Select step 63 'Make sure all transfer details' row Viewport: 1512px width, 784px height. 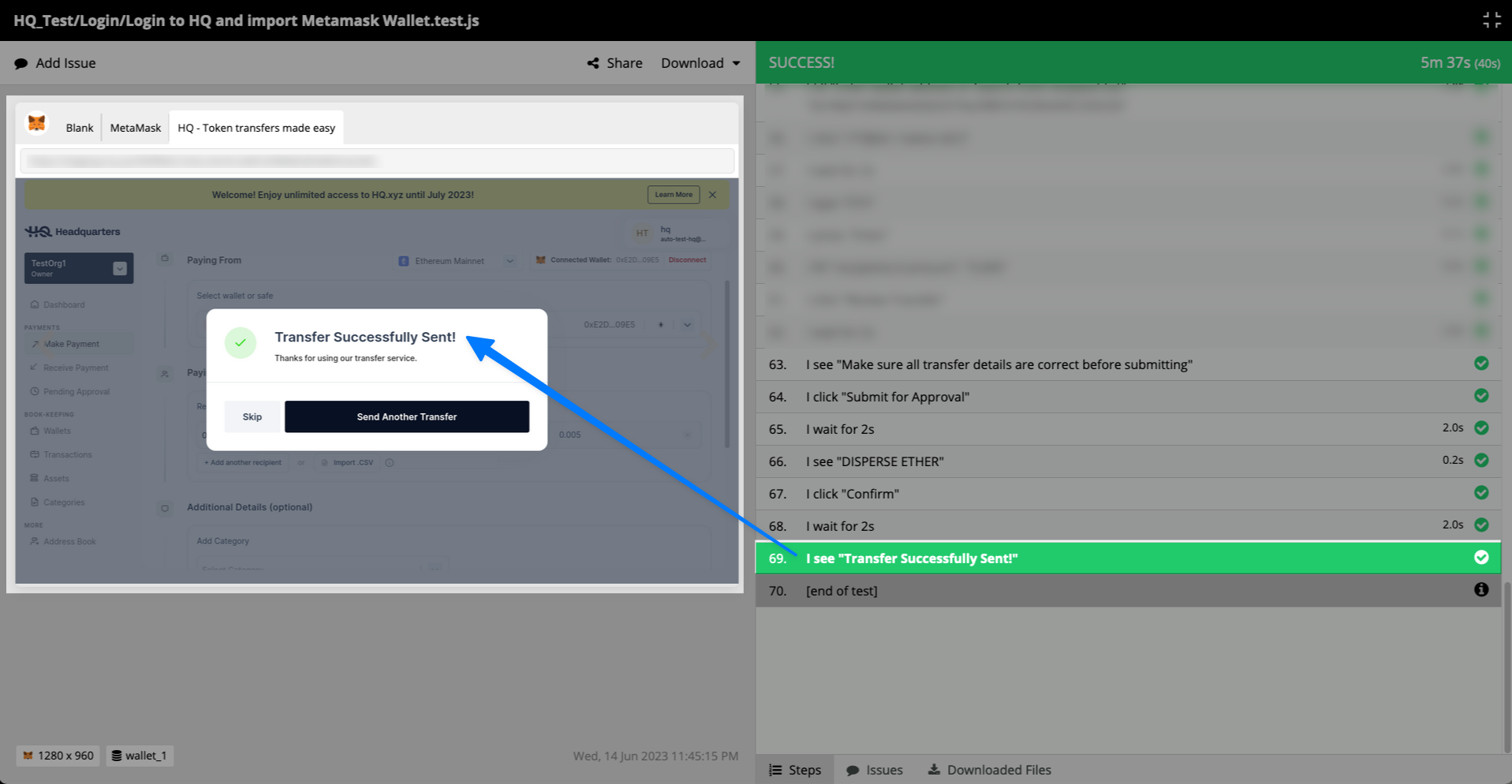point(1128,364)
